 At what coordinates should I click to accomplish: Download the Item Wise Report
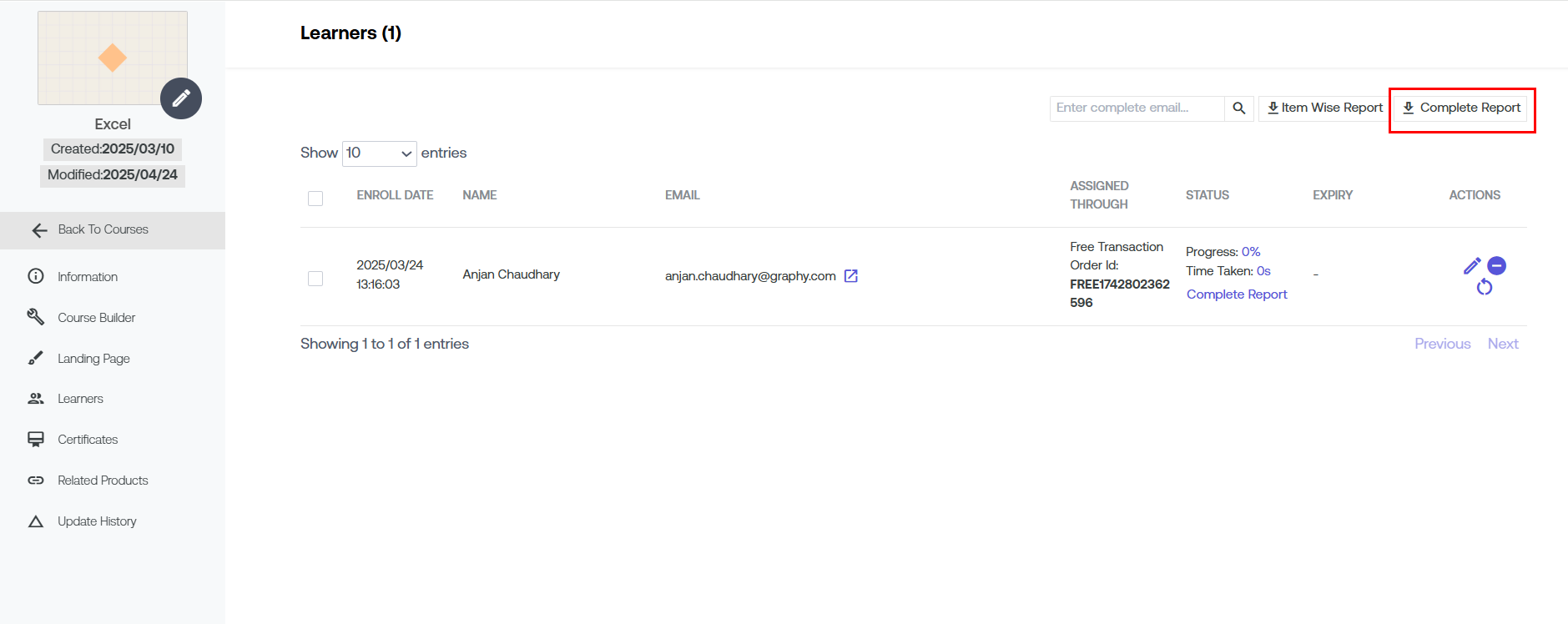tap(1324, 108)
